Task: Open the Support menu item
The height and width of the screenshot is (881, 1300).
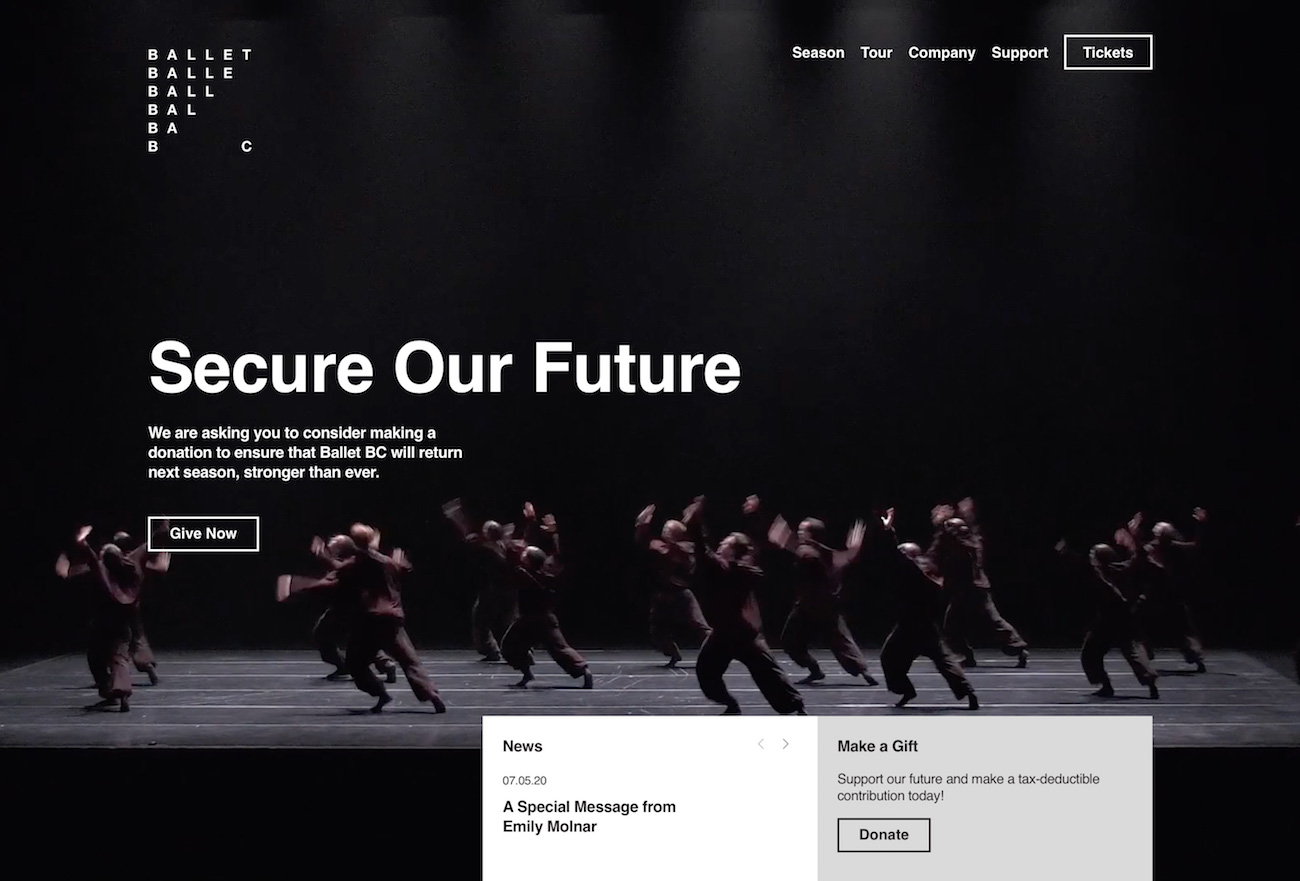Action: pyautogui.click(x=1019, y=53)
